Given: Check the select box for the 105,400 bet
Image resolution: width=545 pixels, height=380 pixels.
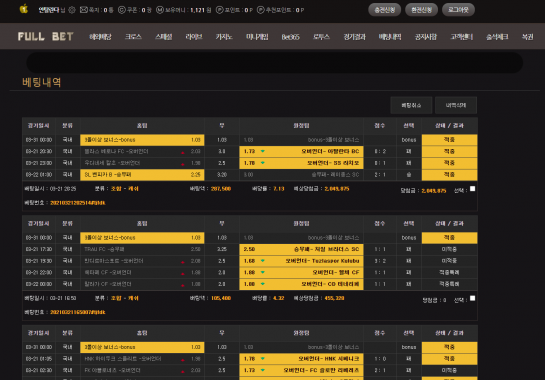Looking at the screenshot, I should pyautogui.click(x=472, y=298).
